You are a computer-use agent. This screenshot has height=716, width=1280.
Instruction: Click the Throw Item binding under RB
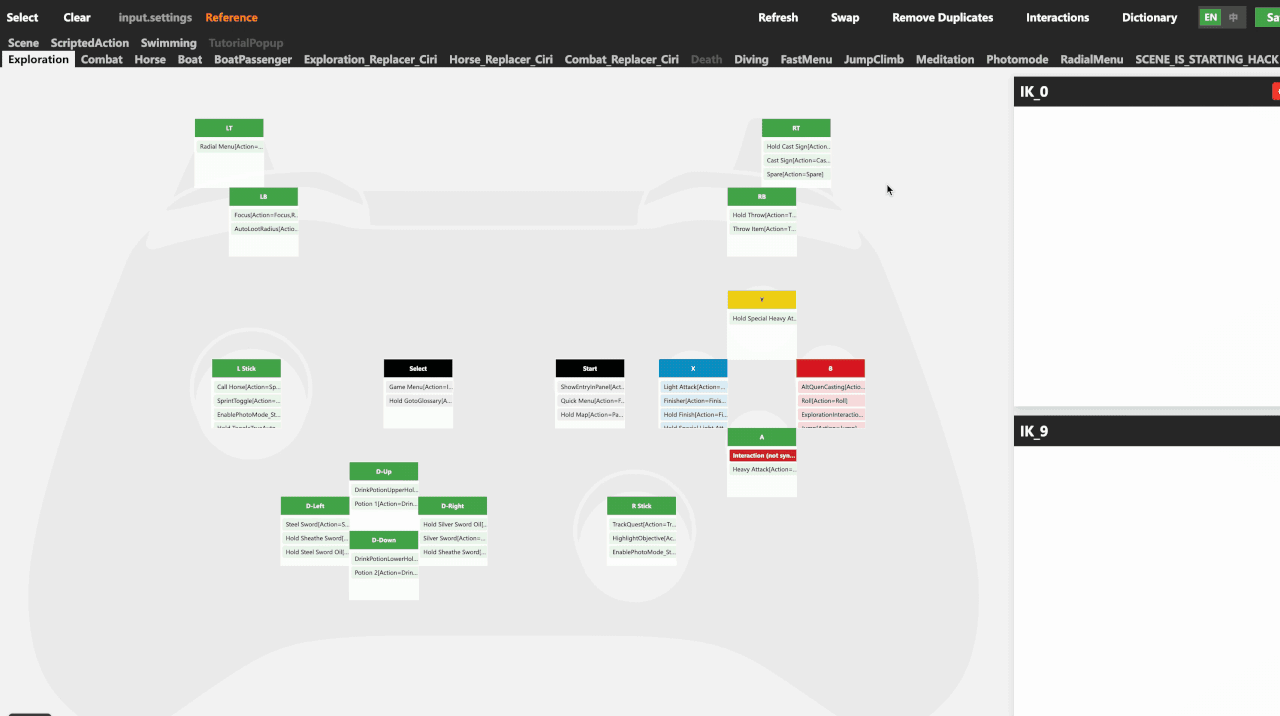[x=762, y=229]
